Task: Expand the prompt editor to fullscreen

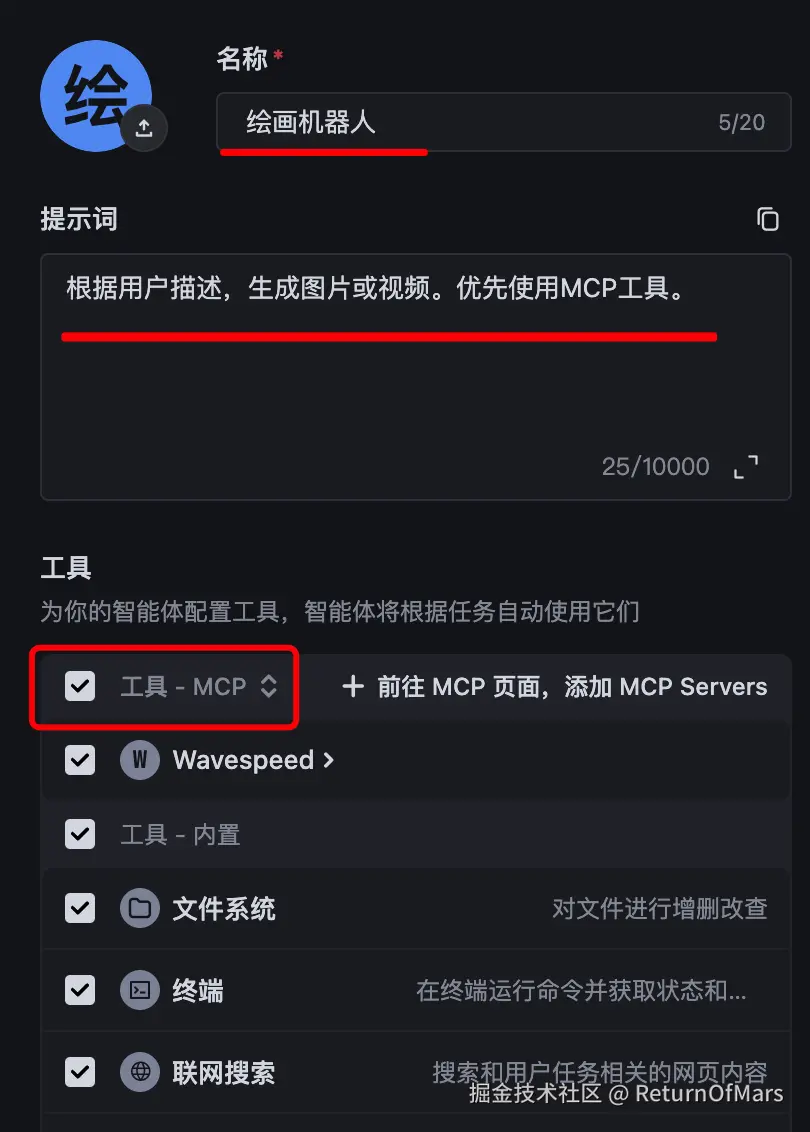Action: [746, 467]
